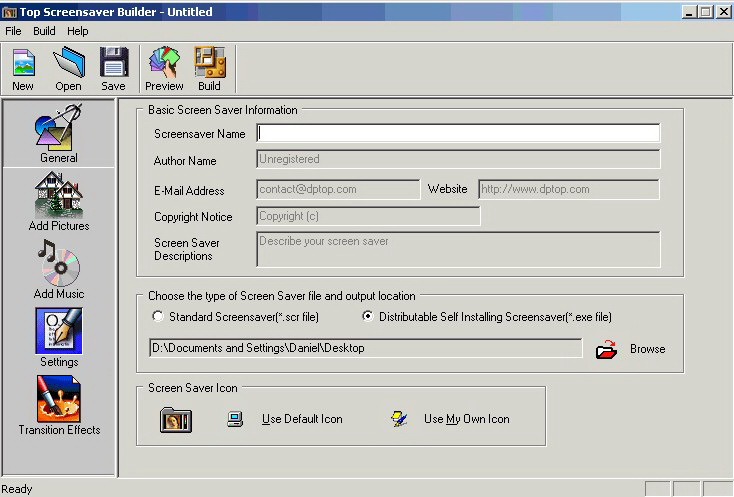
Task: Minimize the Top Screensaver Builder window
Action: click(x=689, y=12)
